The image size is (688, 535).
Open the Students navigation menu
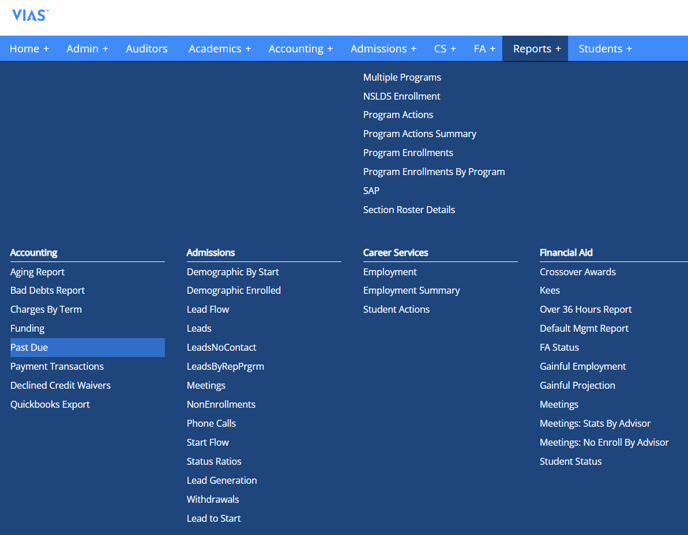tap(604, 49)
